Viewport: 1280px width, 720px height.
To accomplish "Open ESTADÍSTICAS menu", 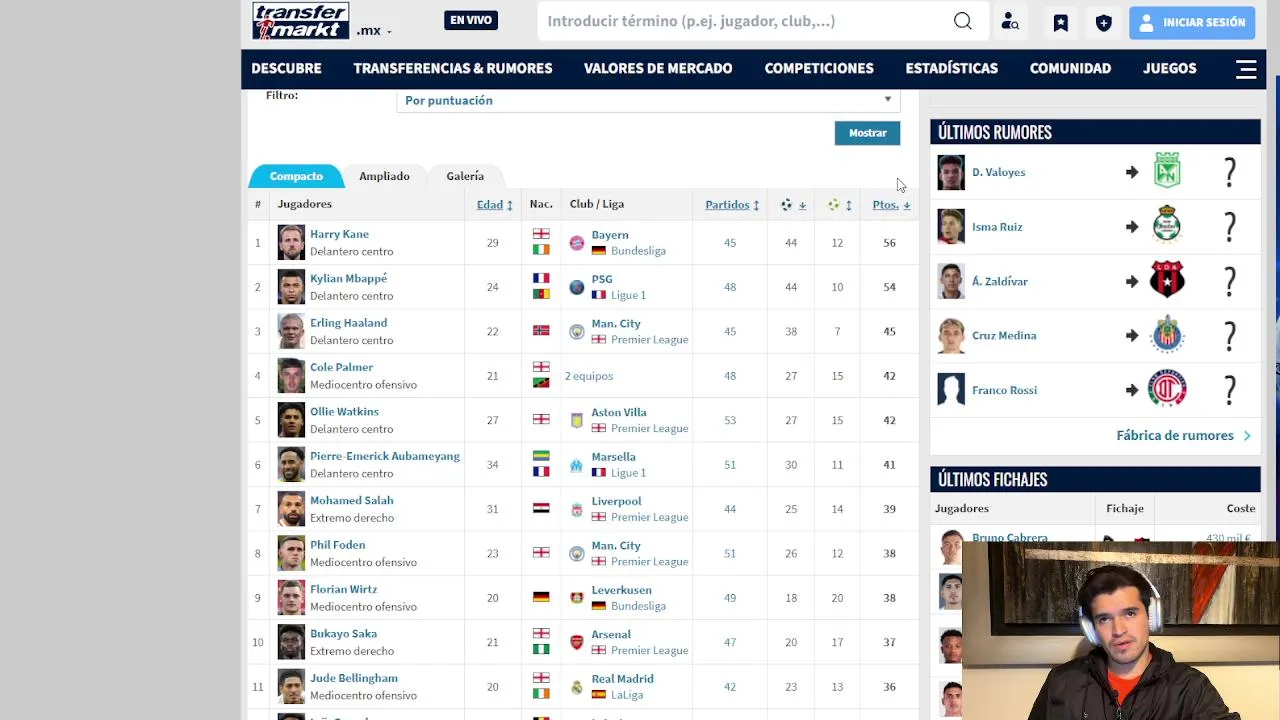I will (x=952, y=69).
